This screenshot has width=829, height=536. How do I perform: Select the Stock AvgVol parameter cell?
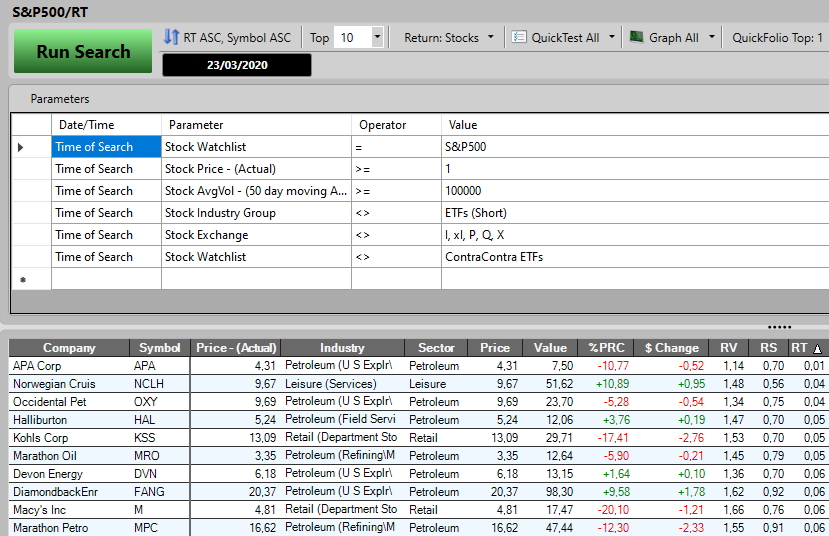coord(256,191)
